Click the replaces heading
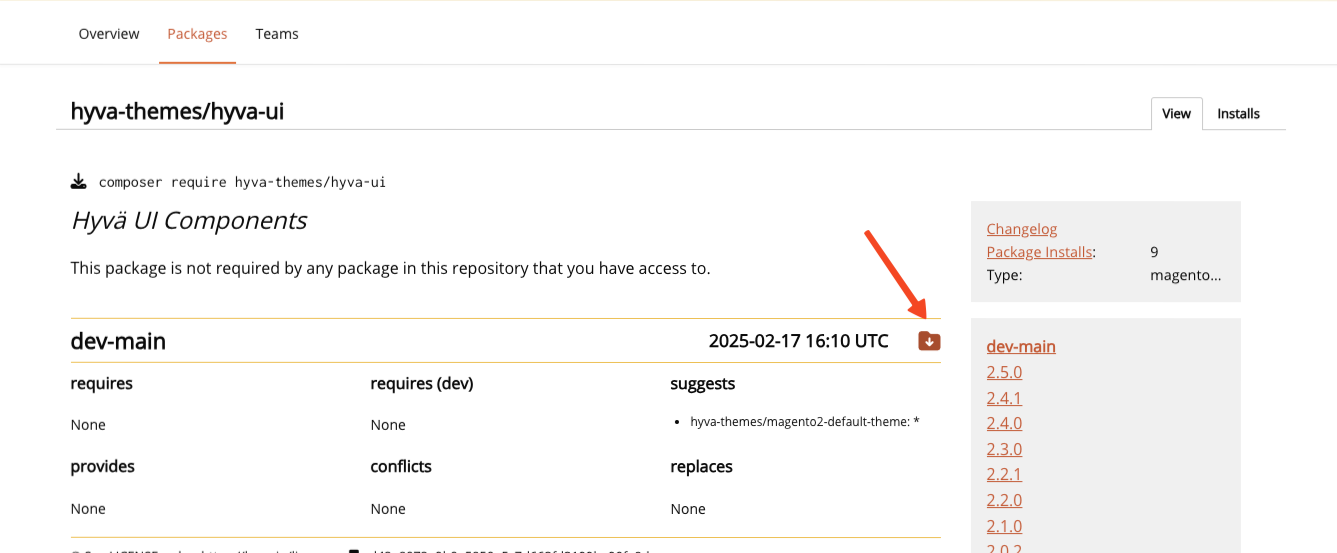 coord(701,466)
